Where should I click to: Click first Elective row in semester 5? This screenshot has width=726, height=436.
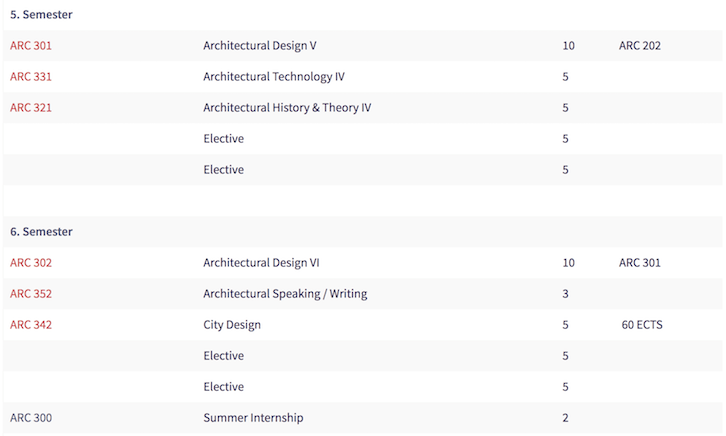(x=363, y=139)
